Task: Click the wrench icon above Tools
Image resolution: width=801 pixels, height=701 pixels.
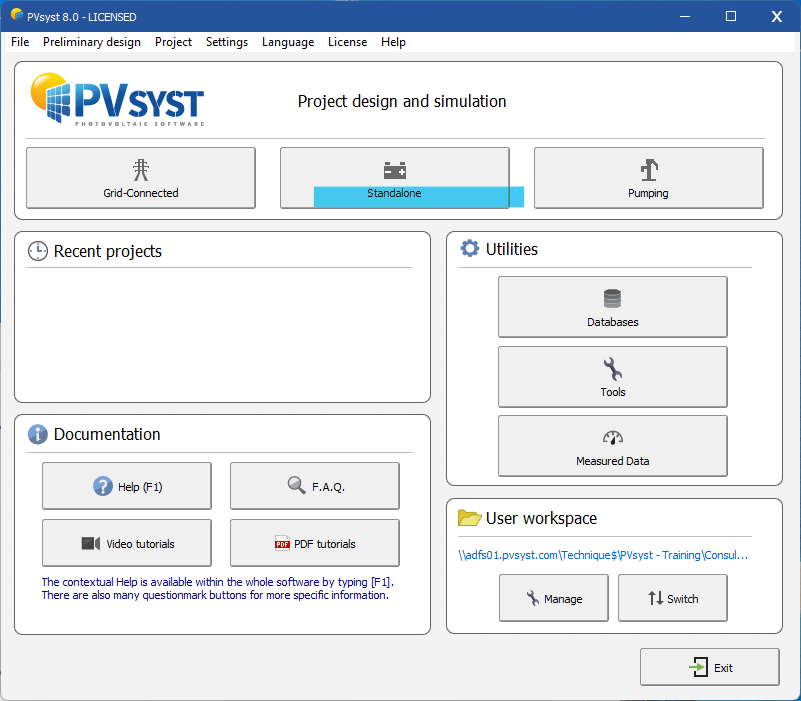Action: [x=612, y=369]
